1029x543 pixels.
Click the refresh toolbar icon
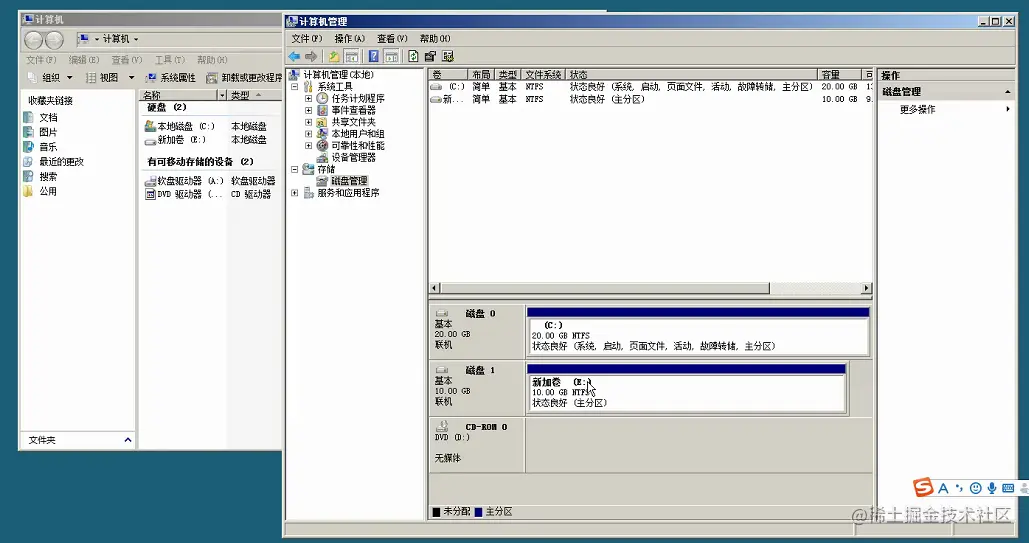[x=413, y=56]
